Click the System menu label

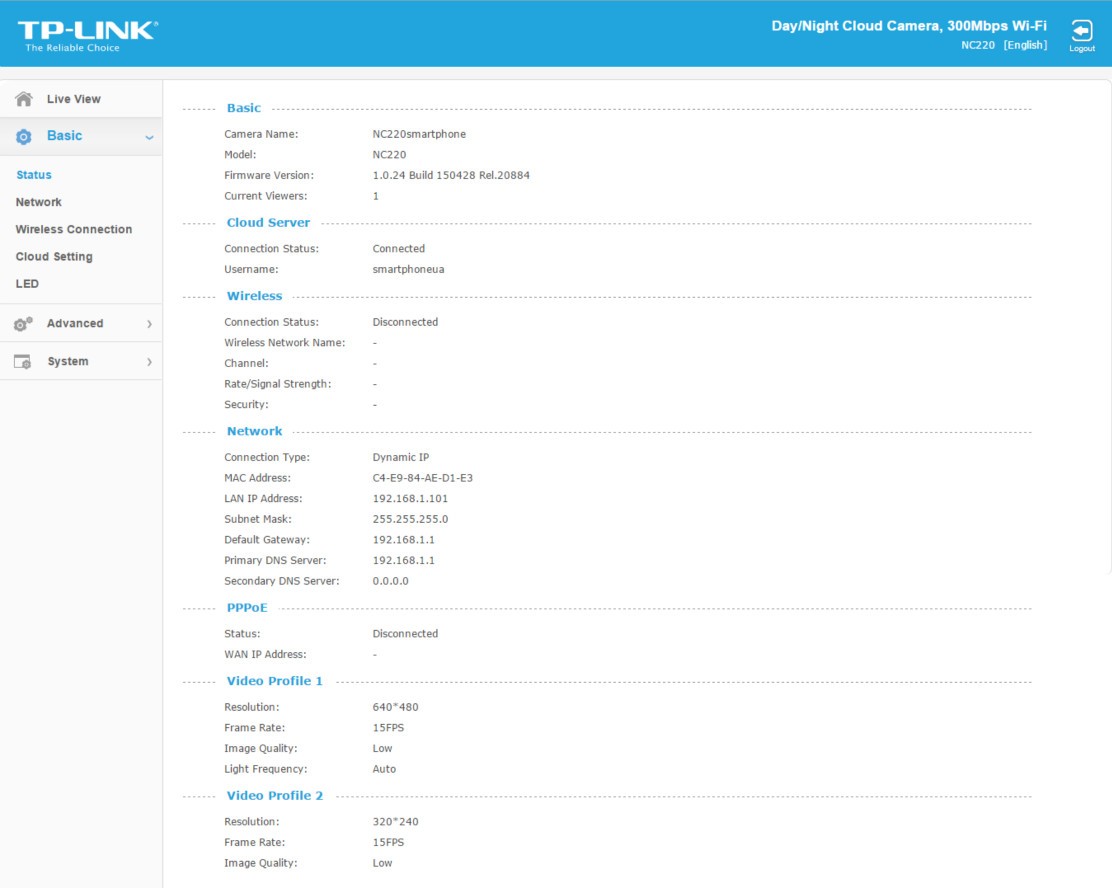pyautogui.click(x=67, y=362)
